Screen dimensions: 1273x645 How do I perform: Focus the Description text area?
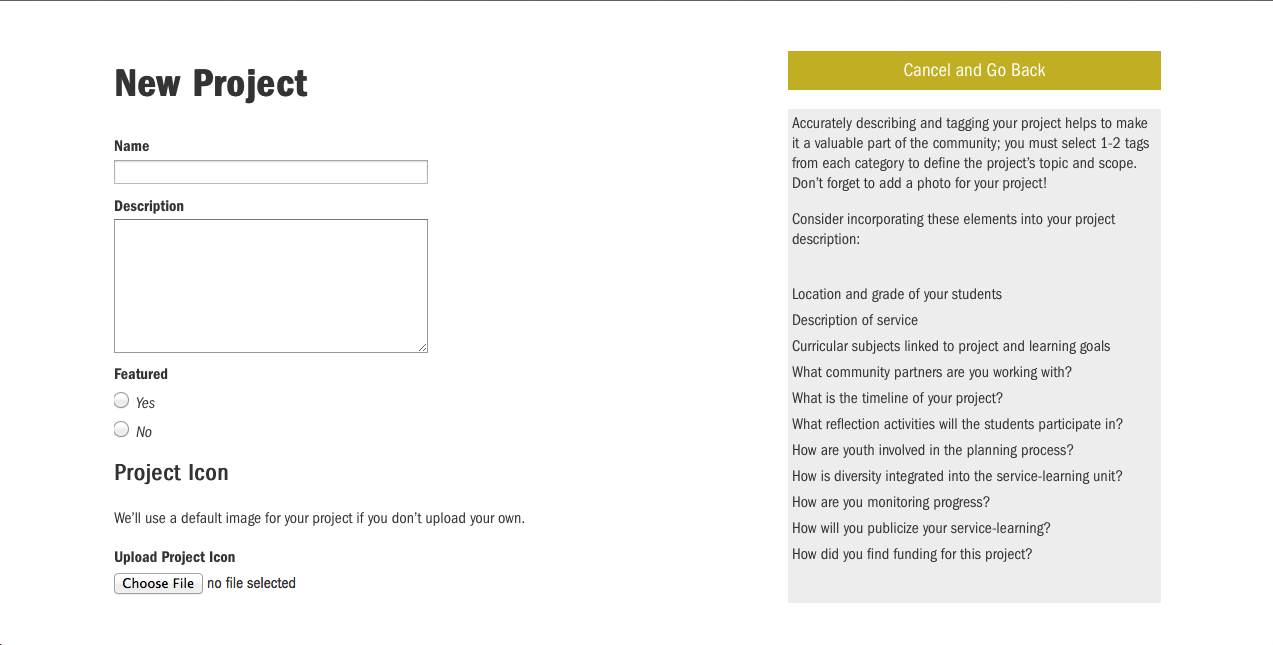pos(270,285)
